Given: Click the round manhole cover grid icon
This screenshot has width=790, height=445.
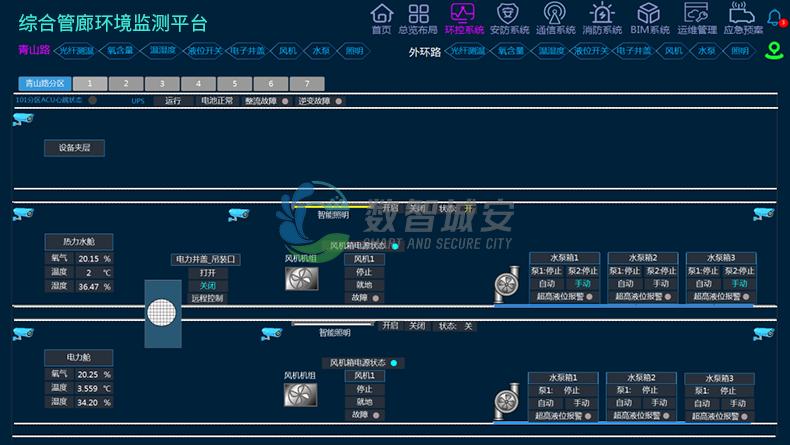Looking at the screenshot, I should [x=162, y=313].
